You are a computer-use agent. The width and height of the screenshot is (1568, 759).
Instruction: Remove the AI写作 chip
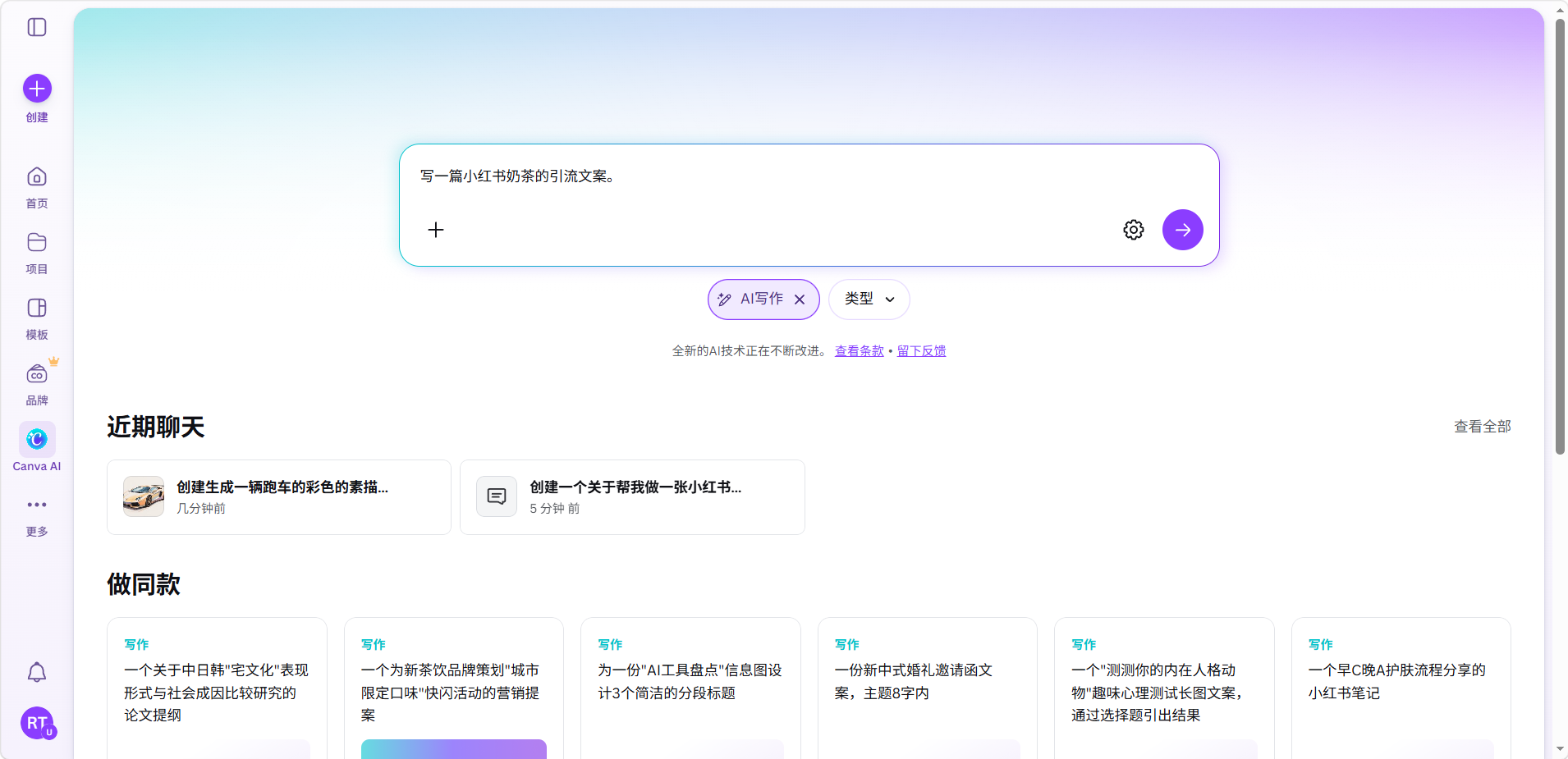800,299
